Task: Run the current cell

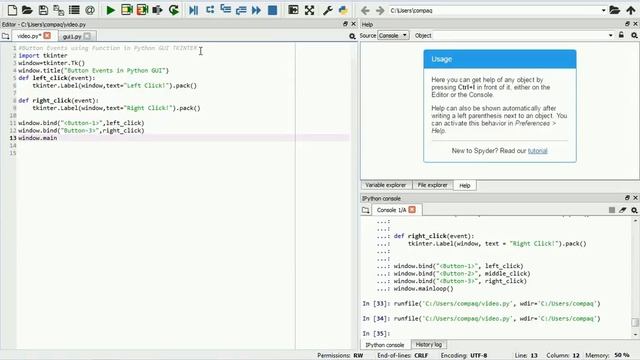Action: (127, 10)
